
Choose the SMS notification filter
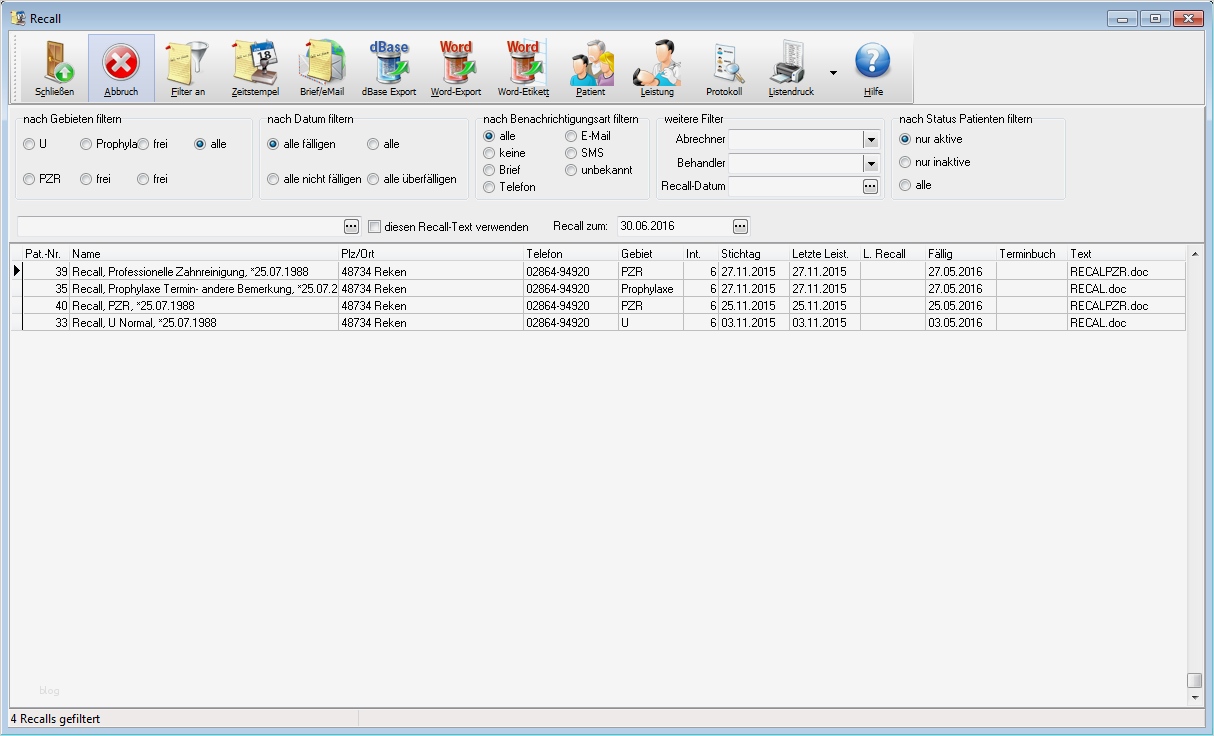[x=571, y=153]
